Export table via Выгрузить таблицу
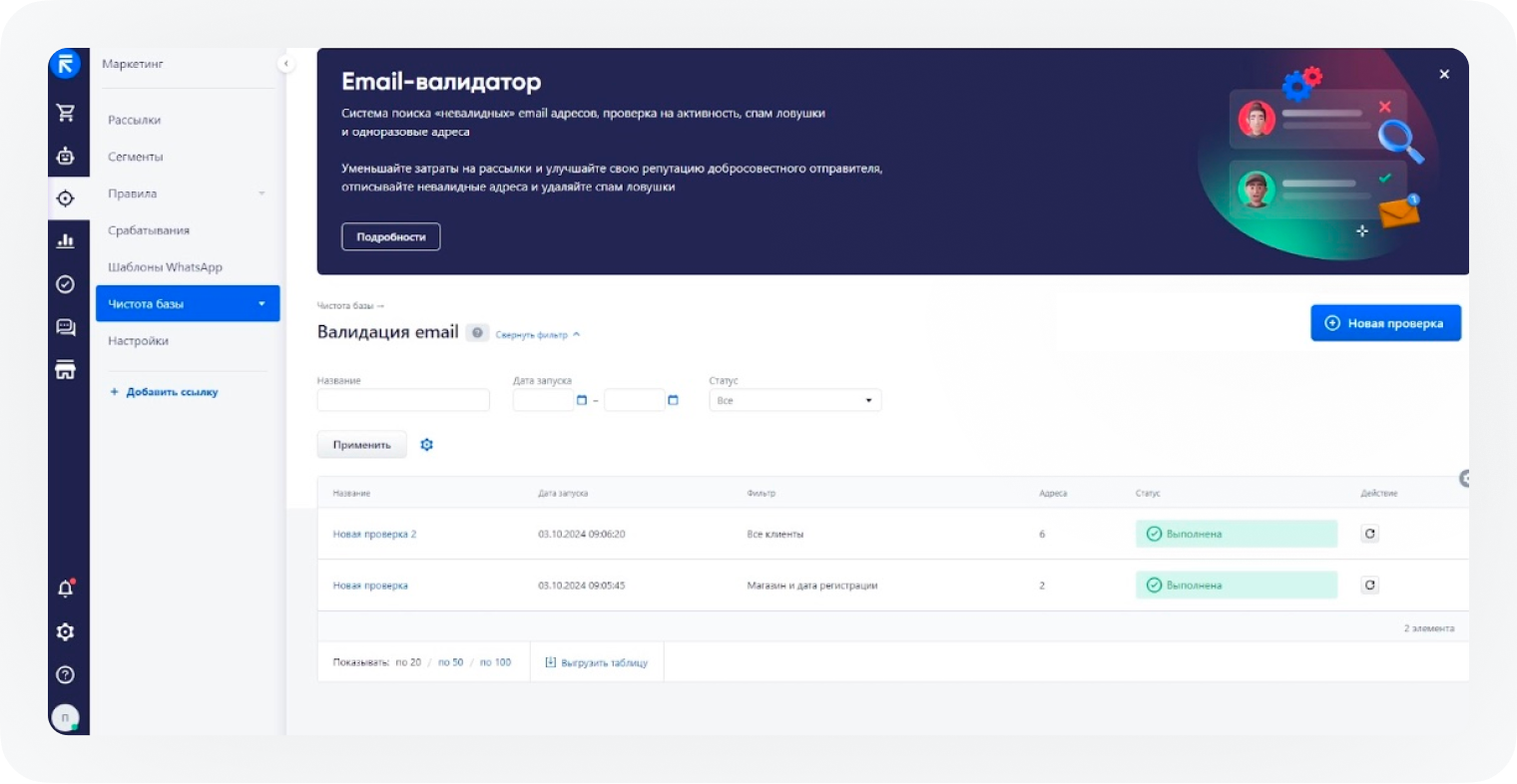1517x784 pixels. pos(597,662)
